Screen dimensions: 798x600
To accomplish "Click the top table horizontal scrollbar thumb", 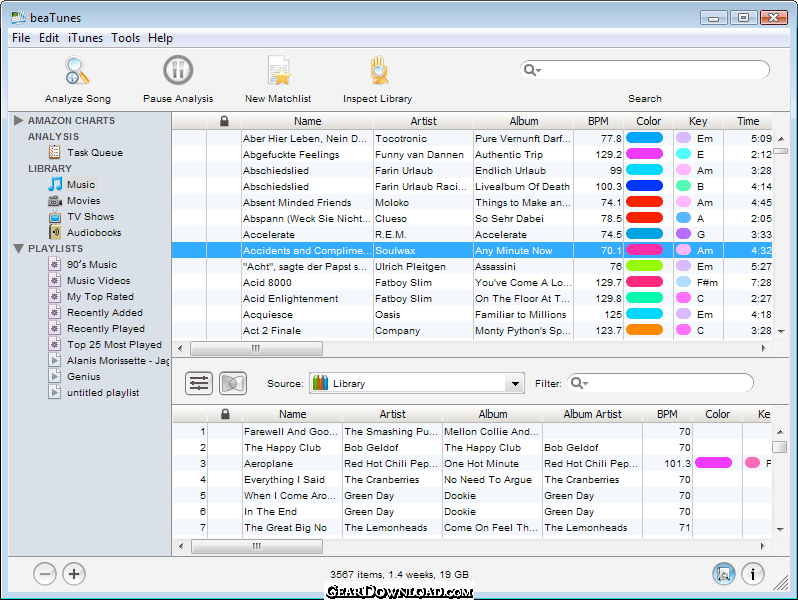I will coord(256,349).
